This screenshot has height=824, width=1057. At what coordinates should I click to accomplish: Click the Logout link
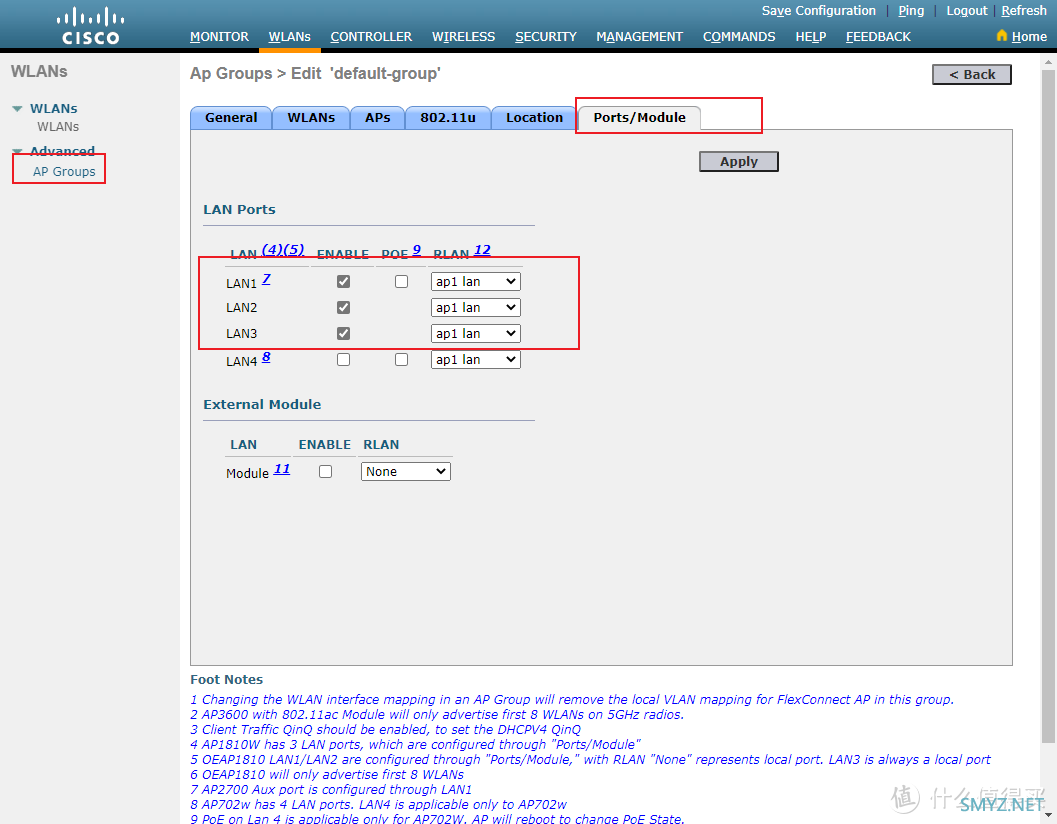point(966,10)
